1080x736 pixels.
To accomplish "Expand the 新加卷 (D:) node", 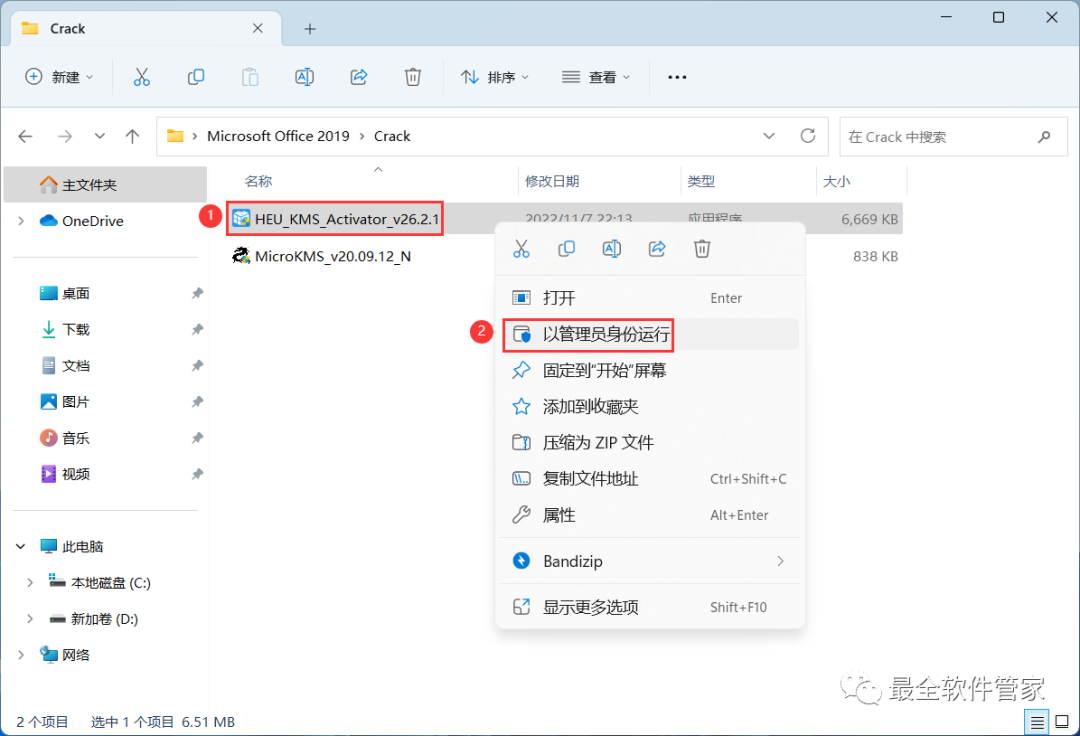I will tap(30, 619).
